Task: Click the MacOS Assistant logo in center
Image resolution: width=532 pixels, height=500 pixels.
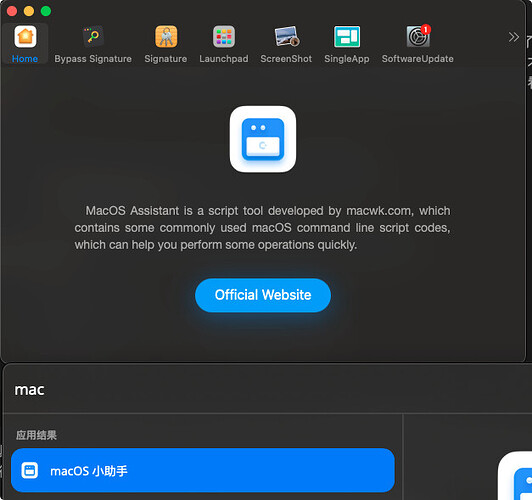Action: (263, 139)
